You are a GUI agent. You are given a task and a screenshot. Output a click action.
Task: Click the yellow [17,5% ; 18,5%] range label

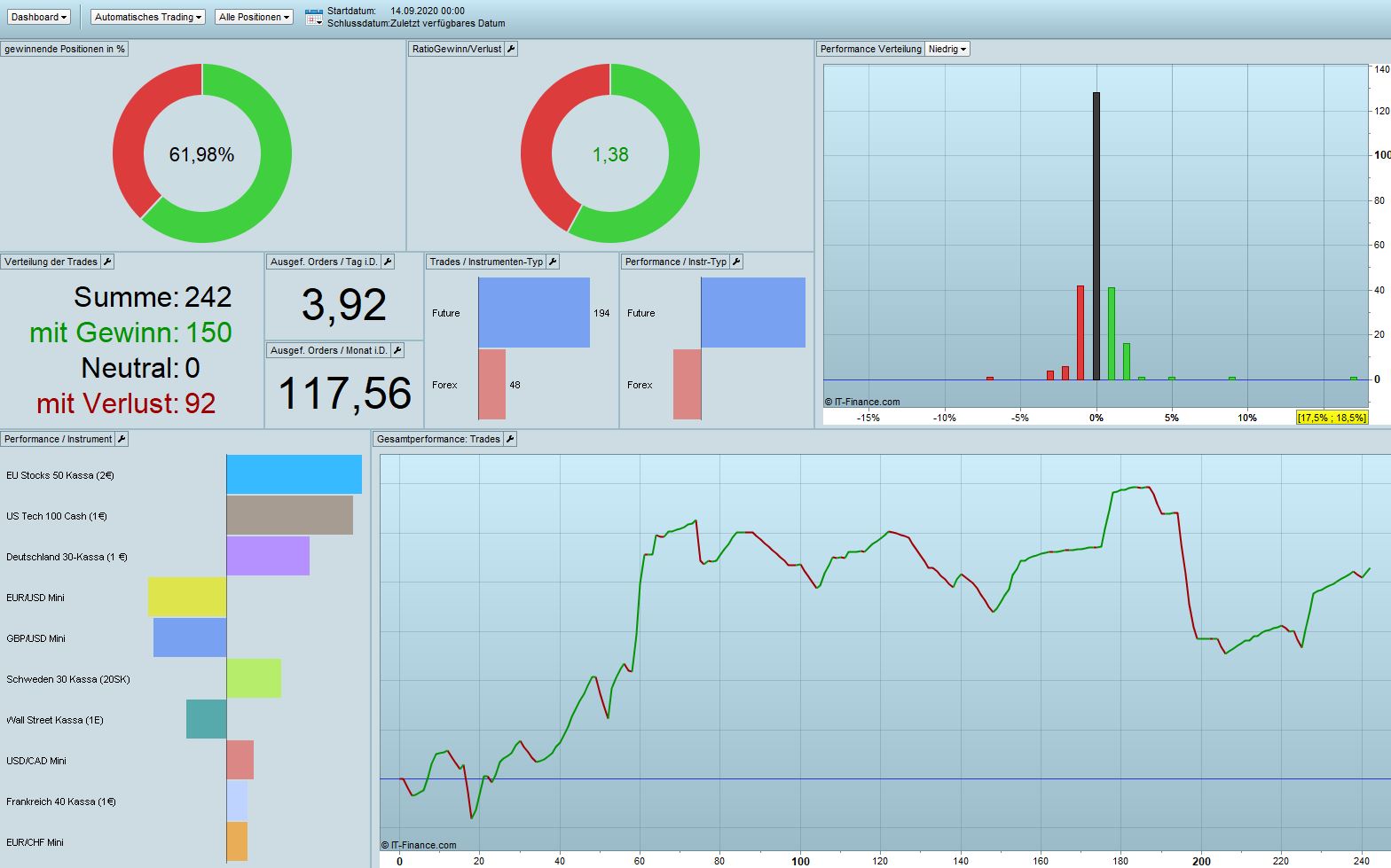[x=1332, y=418]
